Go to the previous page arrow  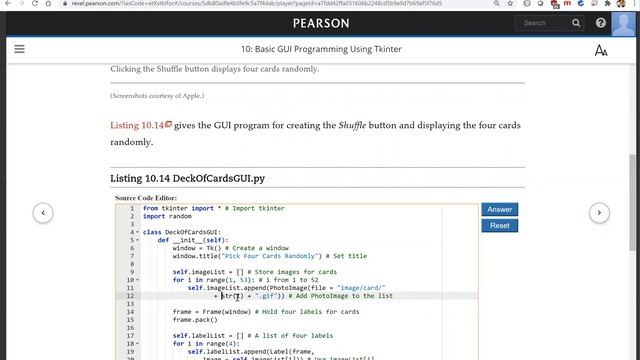click(43, 213)
